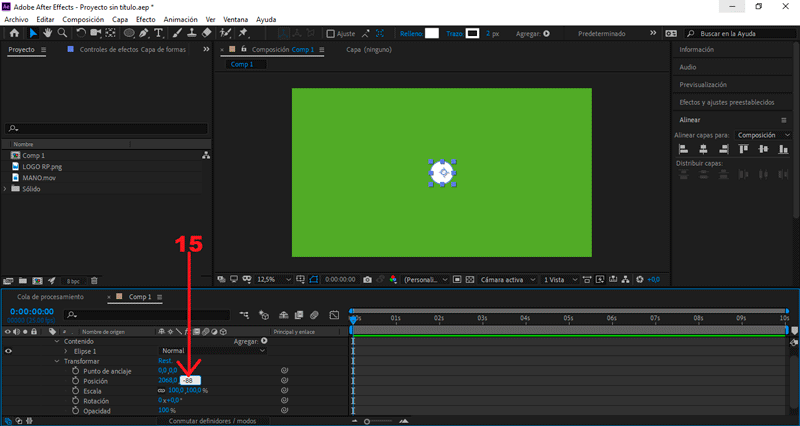Expand the Elipse 1 group
The height and width of the screenshot is (426, 800).
coord(66,351)
